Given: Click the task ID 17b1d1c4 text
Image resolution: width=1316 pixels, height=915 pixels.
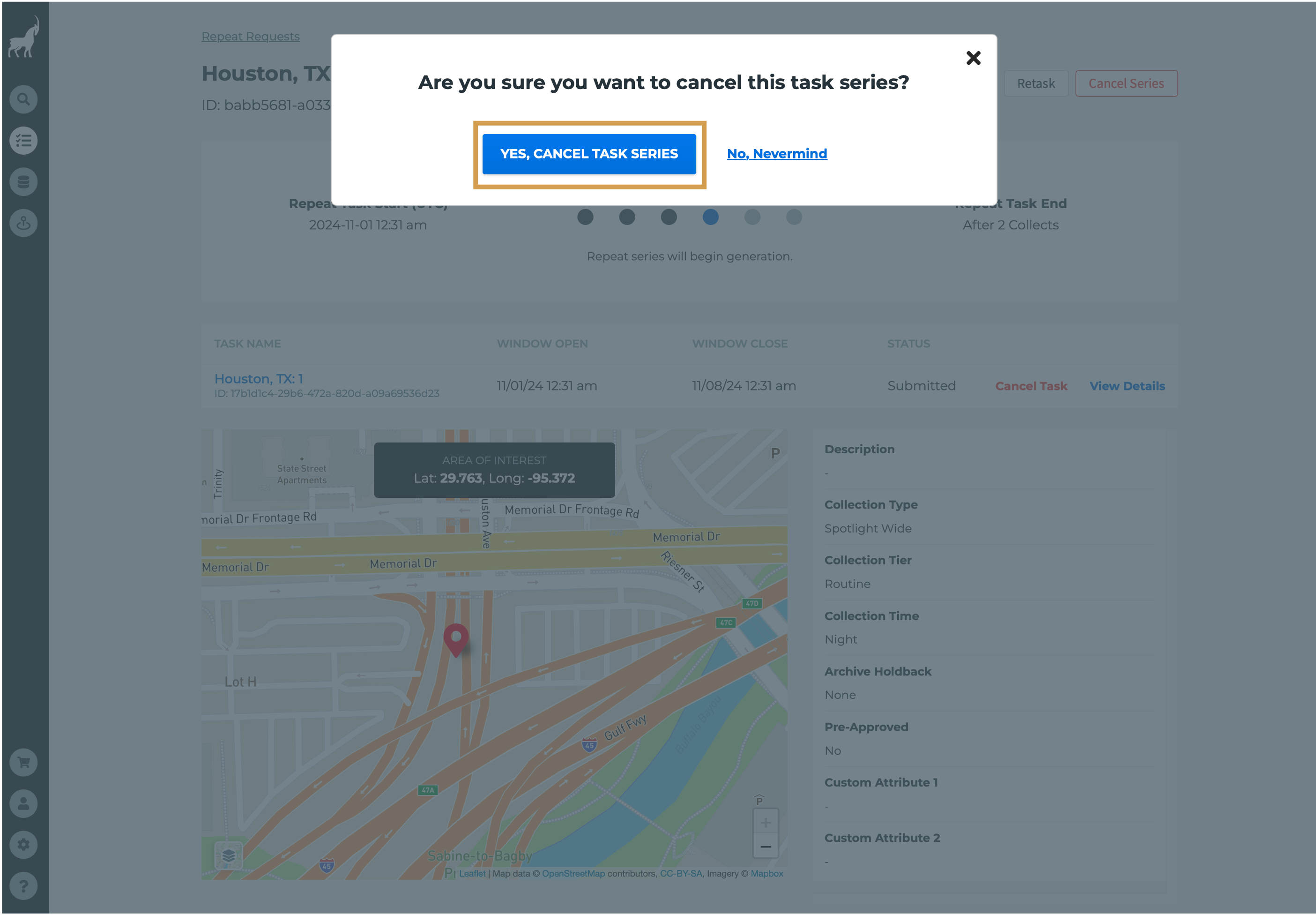Looking at the screenshot, I should pyautogui.click(x=327, y=393).
